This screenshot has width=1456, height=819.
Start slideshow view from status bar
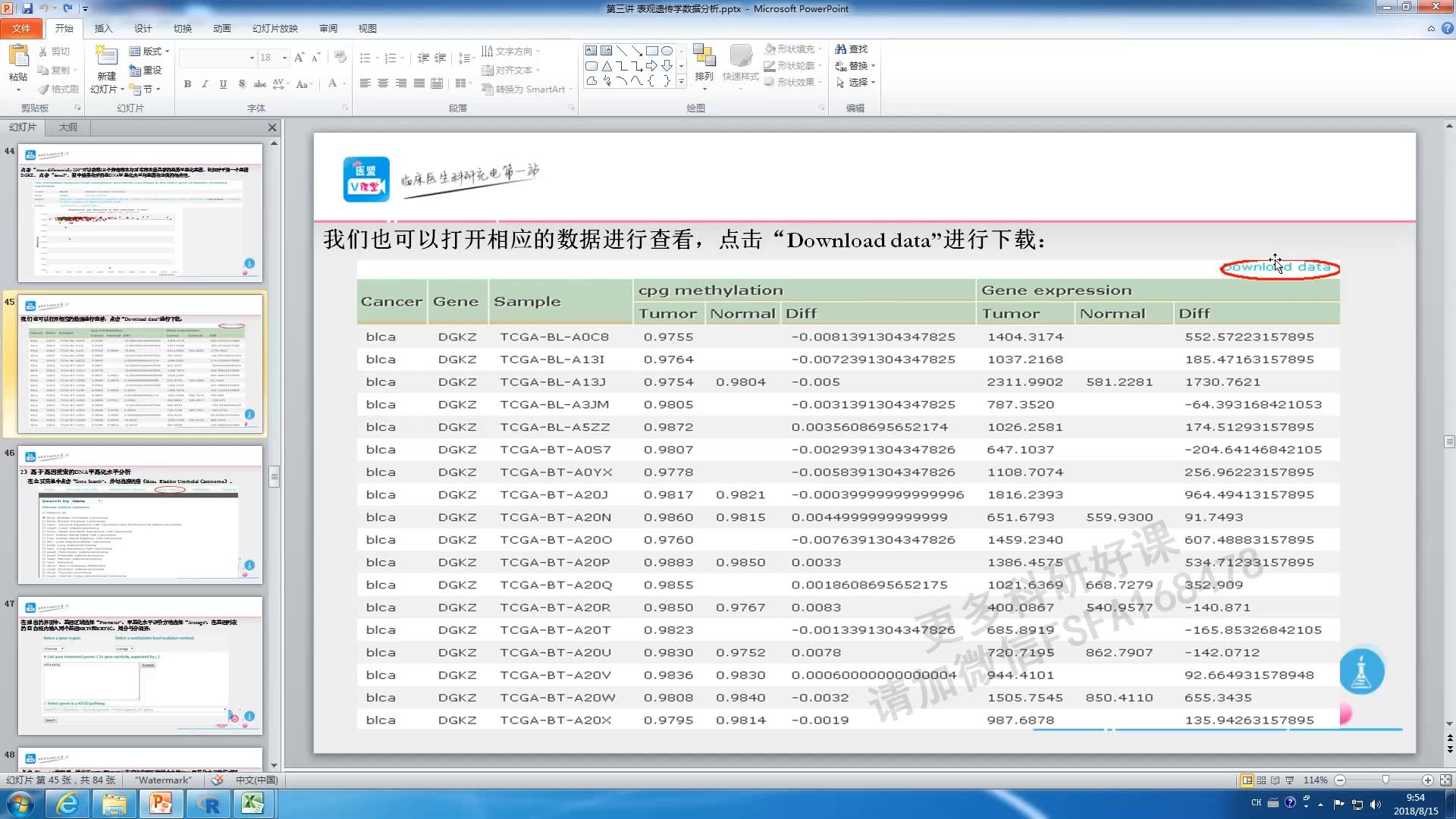[x=1290, y=780]
